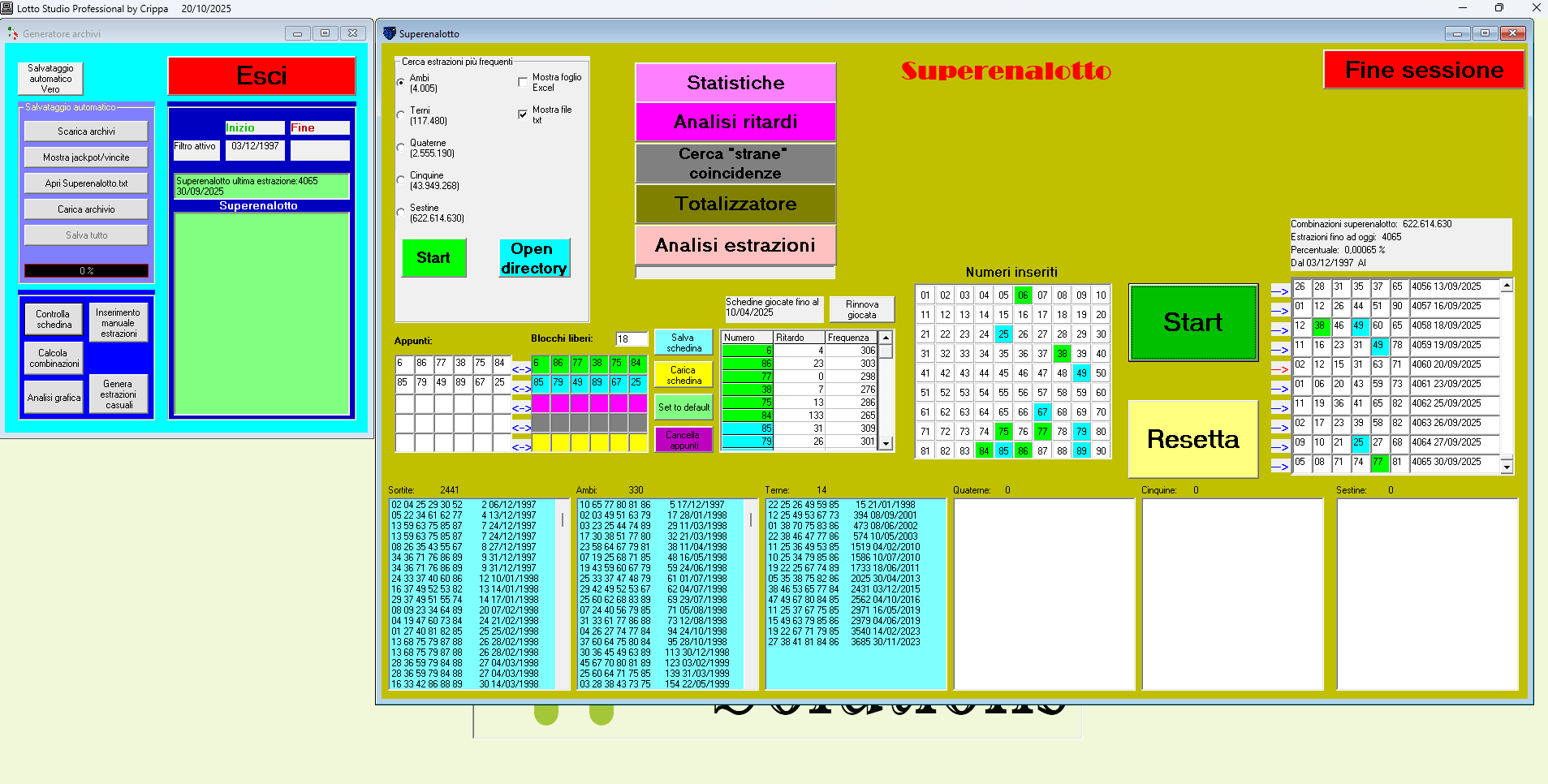This screenshot has height=784, width=1548.
Task: Enable Mostra foglio Excel checkbox
Action: tap(523, 82)
